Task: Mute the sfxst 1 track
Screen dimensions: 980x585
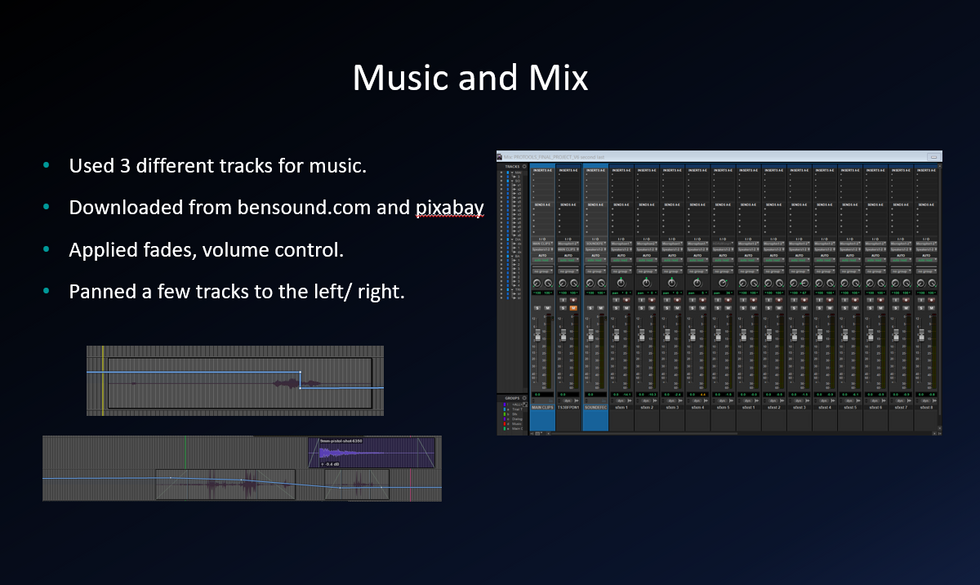Action: 754,308
